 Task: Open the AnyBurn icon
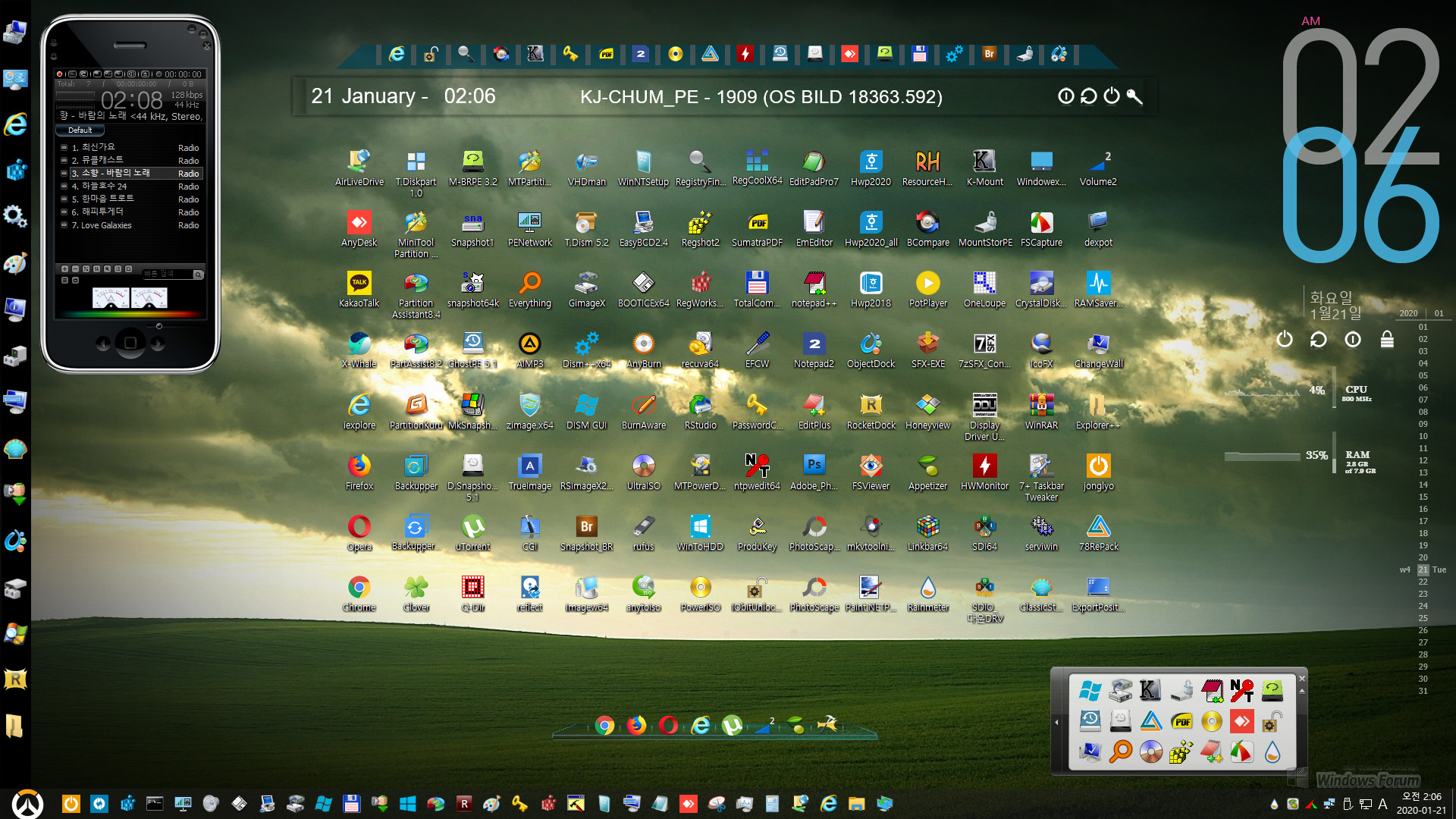click(643, 350)
